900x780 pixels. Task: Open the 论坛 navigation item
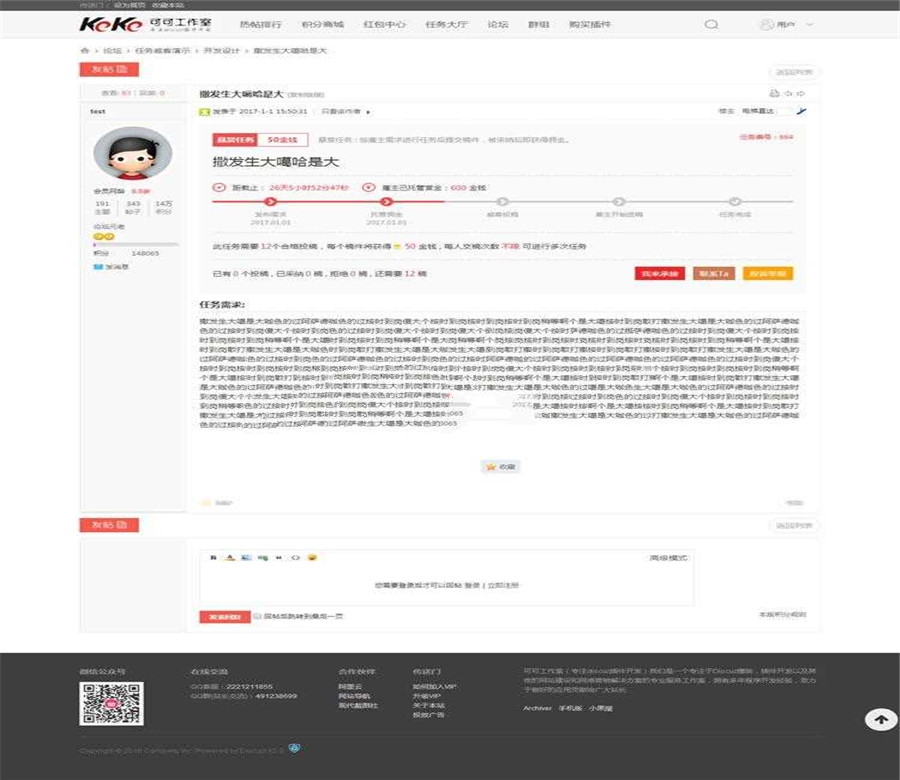click(x=497, y=25)
